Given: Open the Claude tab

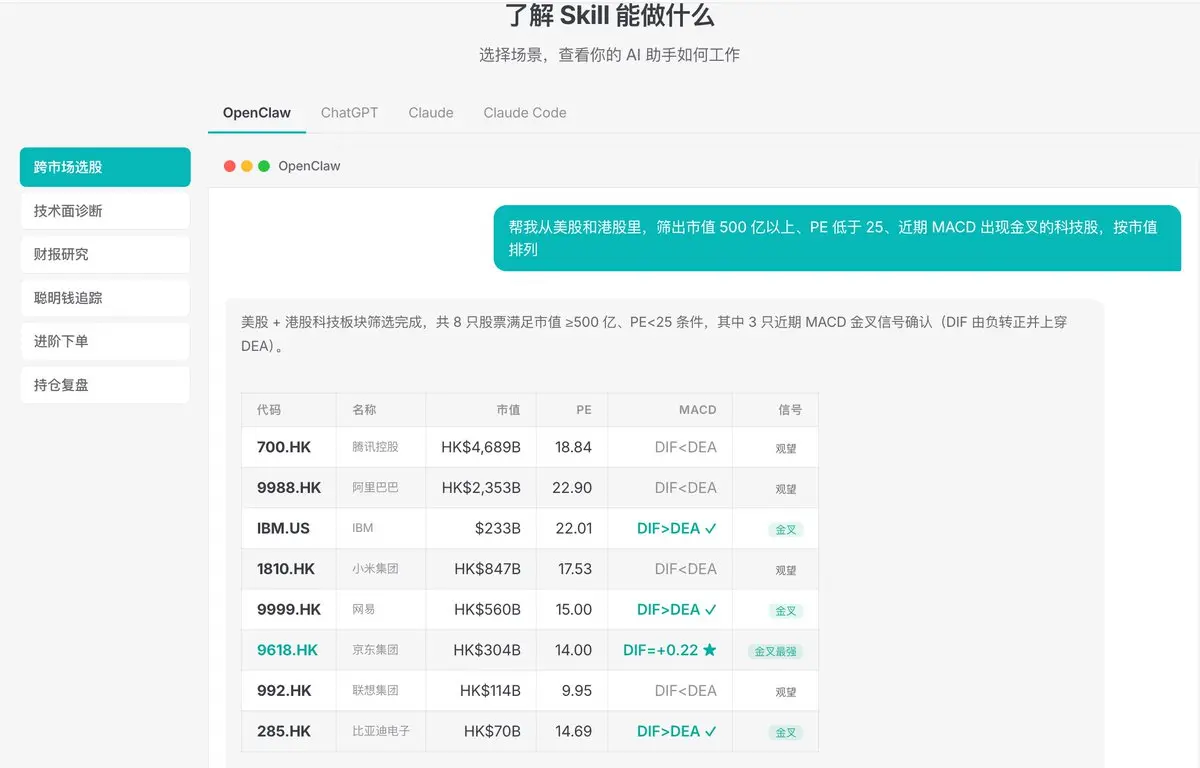Looking at the screenshot, I should tap(431, 113).
